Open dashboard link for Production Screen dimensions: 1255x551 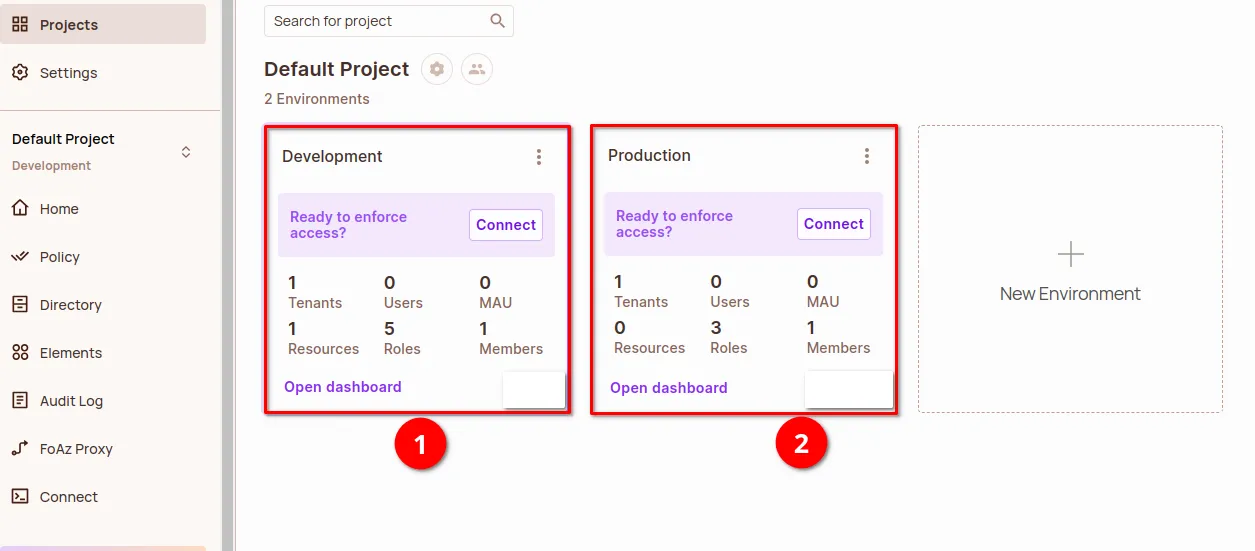pyautogui.click(x=669, y=388)
